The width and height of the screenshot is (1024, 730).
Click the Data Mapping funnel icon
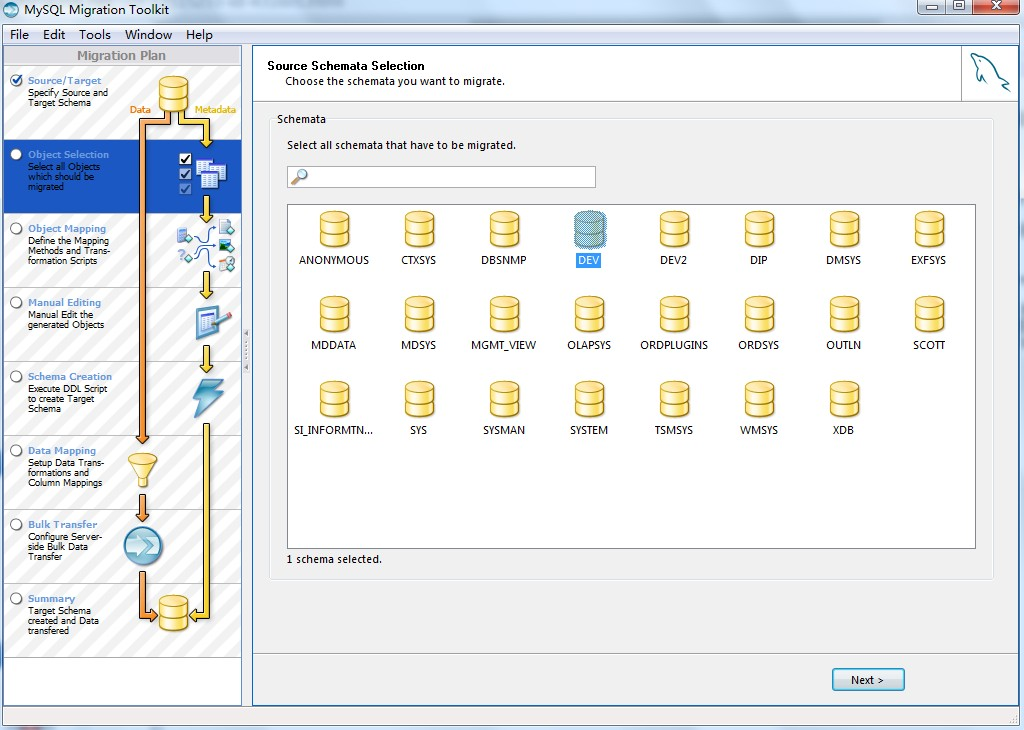(x=142, y=470)
